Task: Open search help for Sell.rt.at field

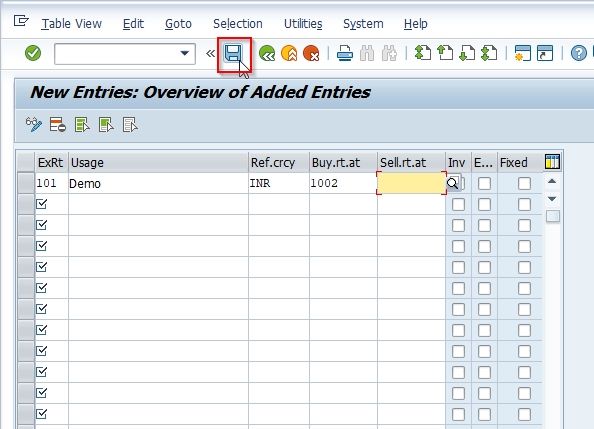Action: coord(453,183)
